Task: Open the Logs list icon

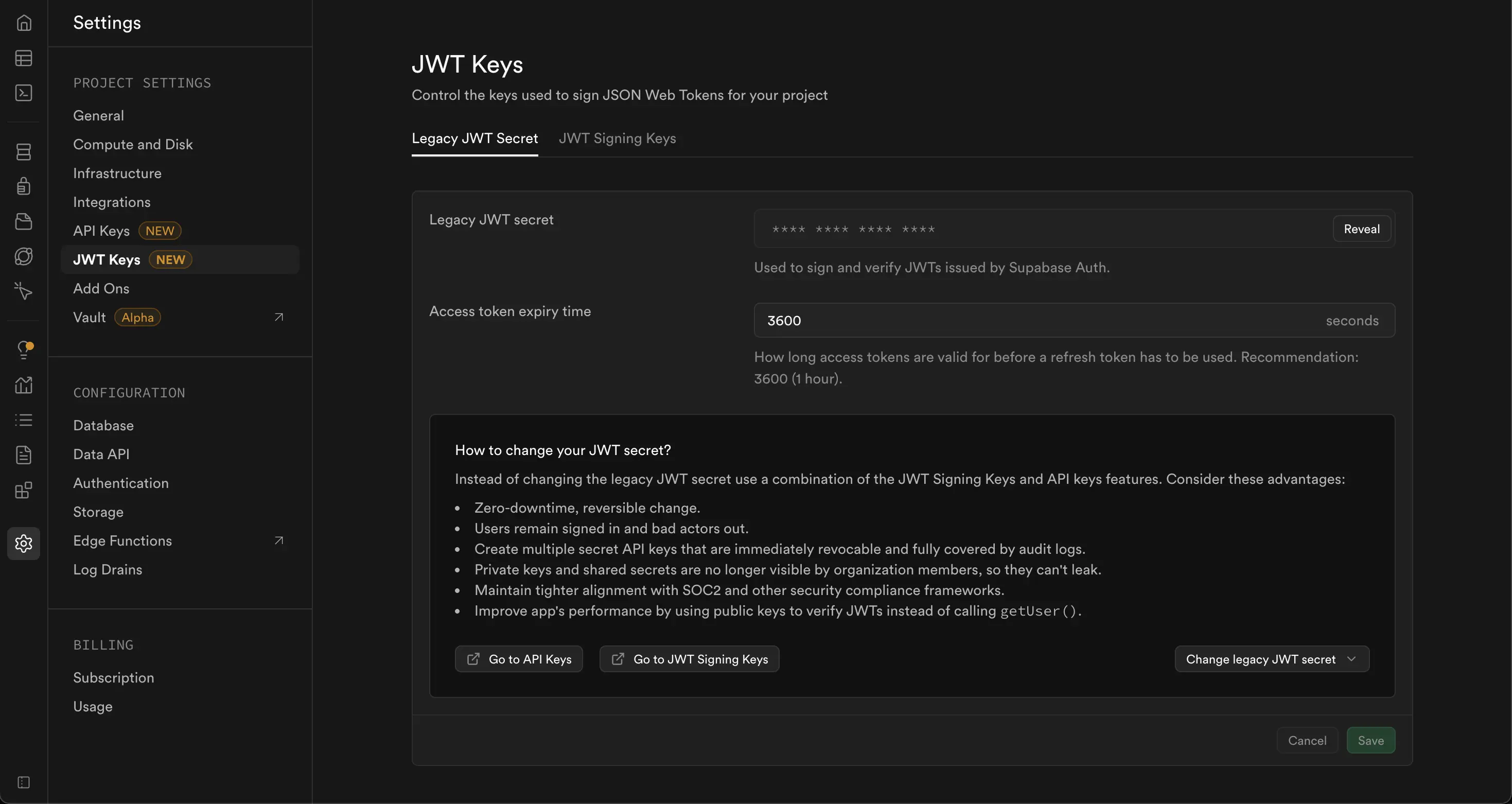Action: coord(24,420)
